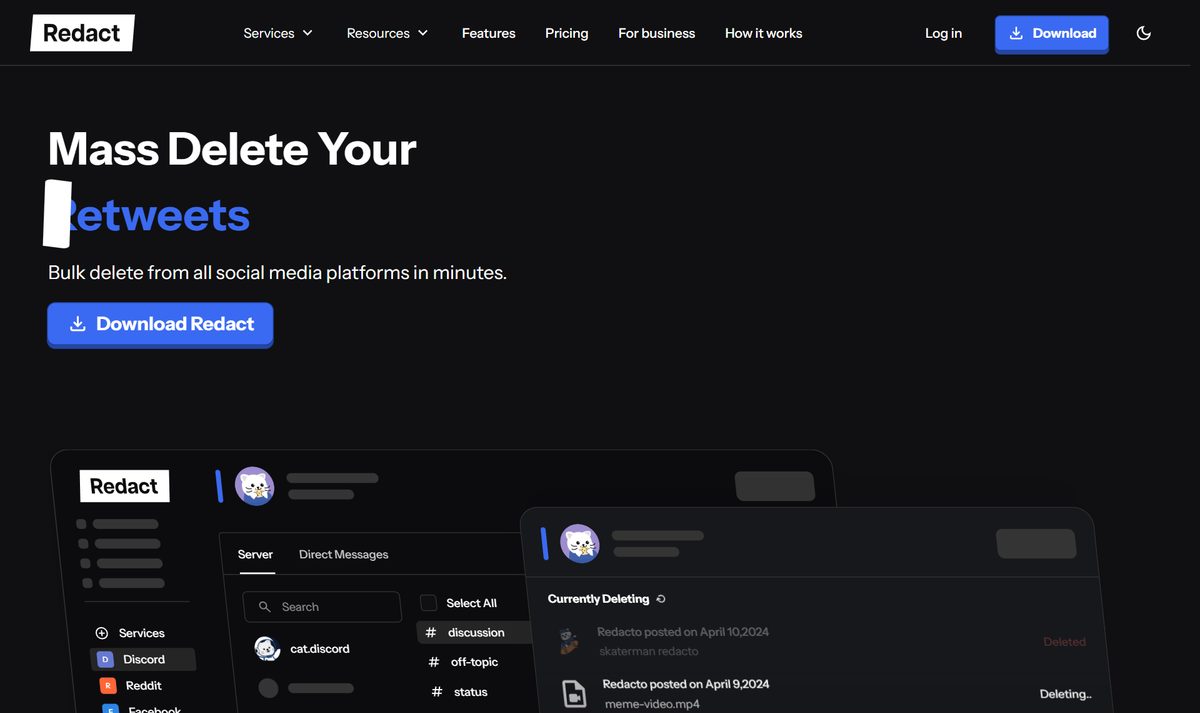Click the skaterman redacto thumbnail
Viewport: 1200px width, 713px height.
[x=569, y=641]
